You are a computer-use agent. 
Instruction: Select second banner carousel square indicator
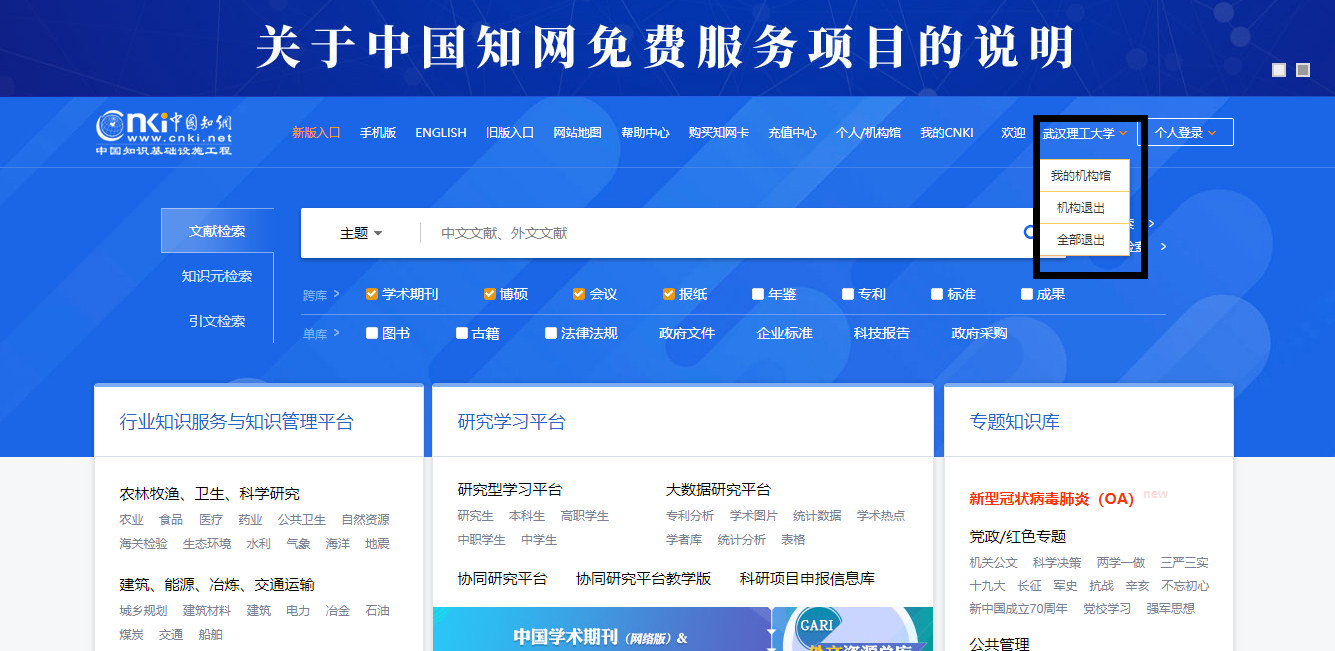point(1303,70)
